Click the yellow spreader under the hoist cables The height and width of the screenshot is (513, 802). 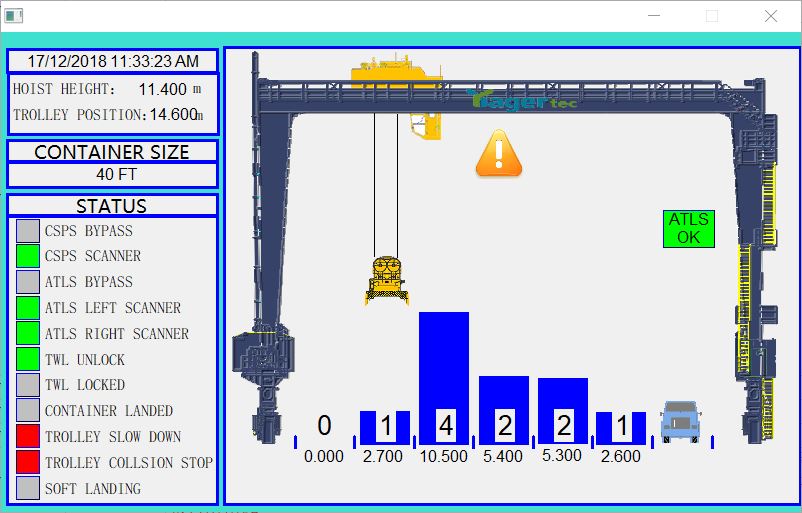tap(387, 280)
